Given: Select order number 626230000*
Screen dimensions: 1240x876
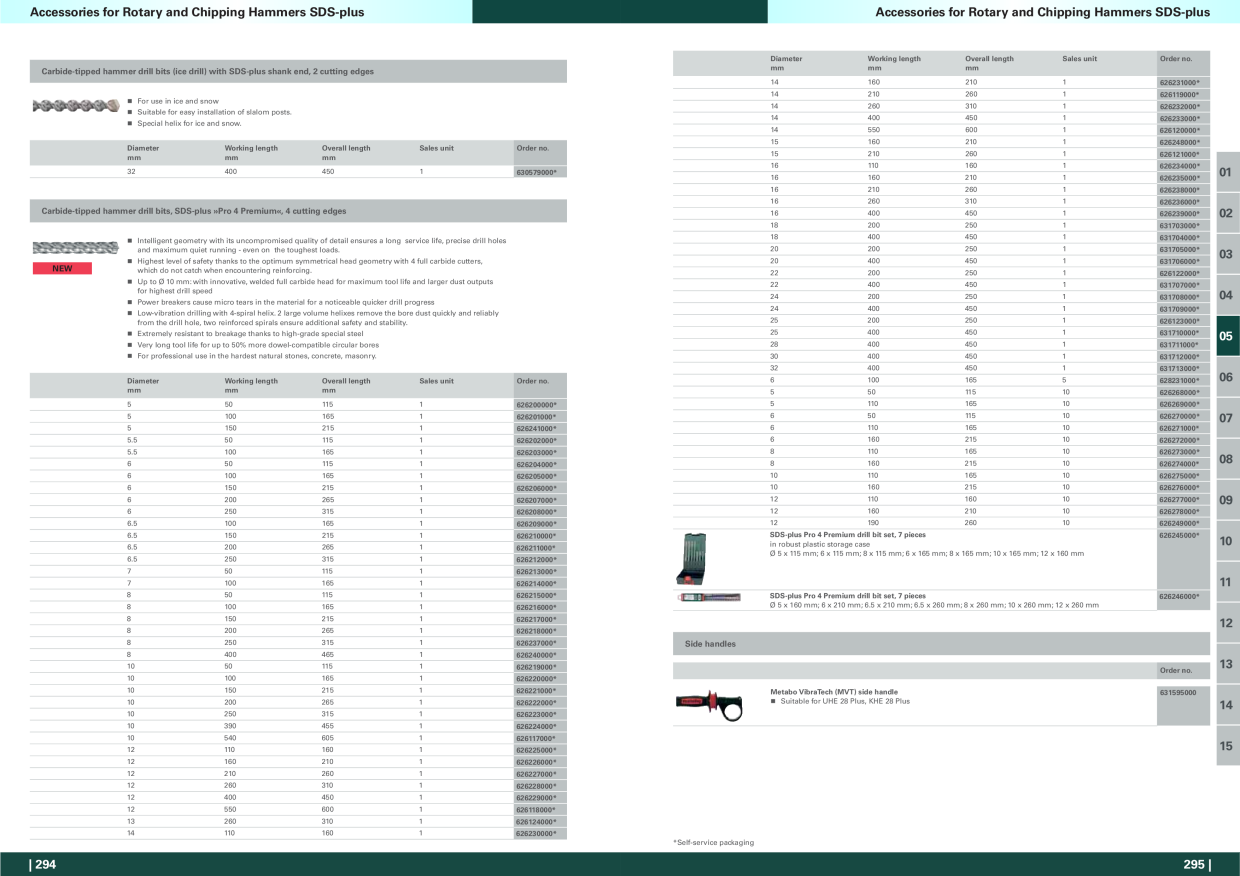Looking at the screenshot, I should (x=535, y=833).
